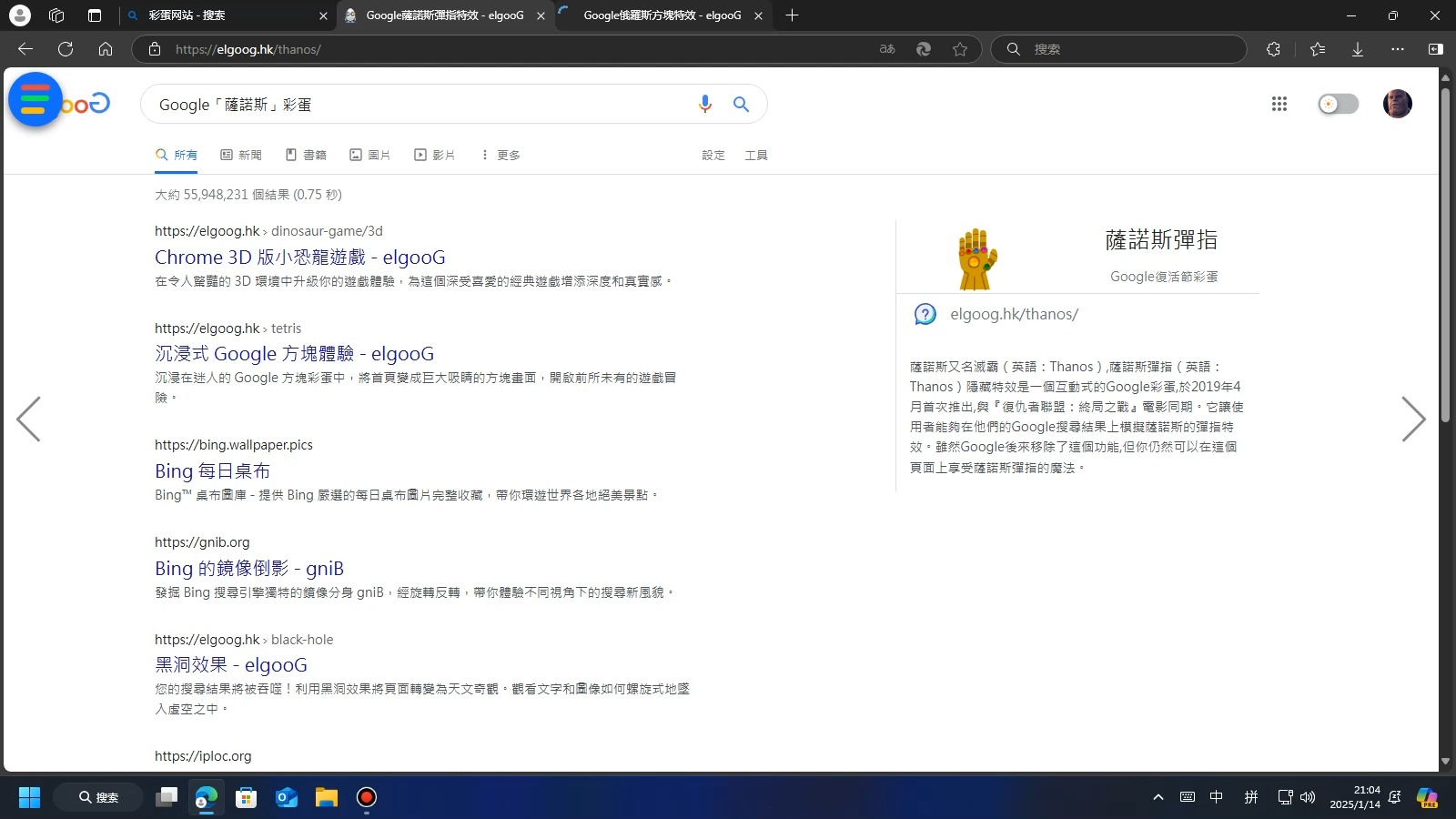This screenshot has width=1456, height=819.
Task: Click the microphone voice search icon
Action: pyautogui.click(x=704, y=105)
